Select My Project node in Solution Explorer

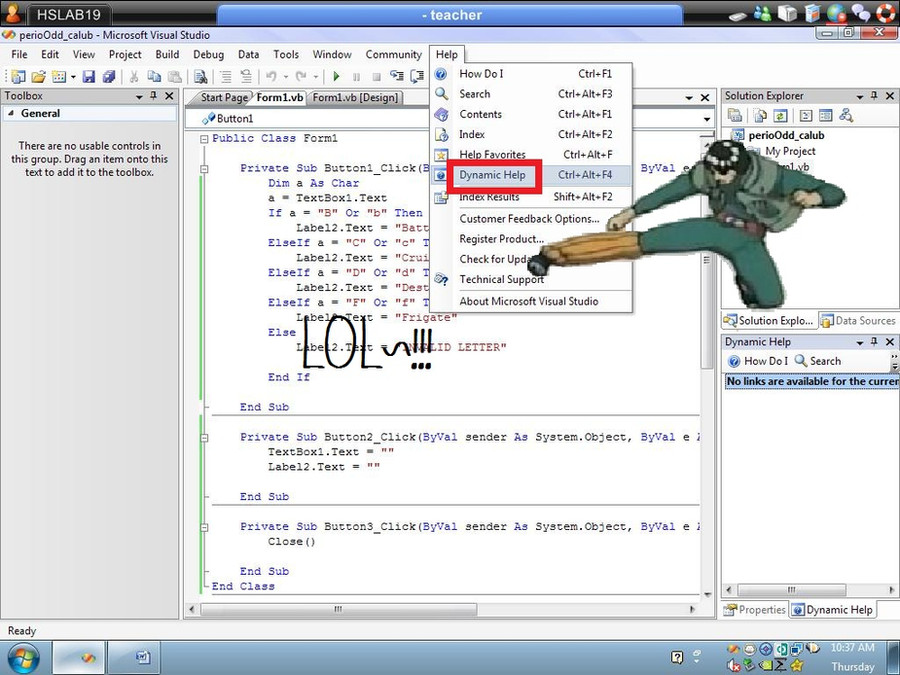coord(790,151)
